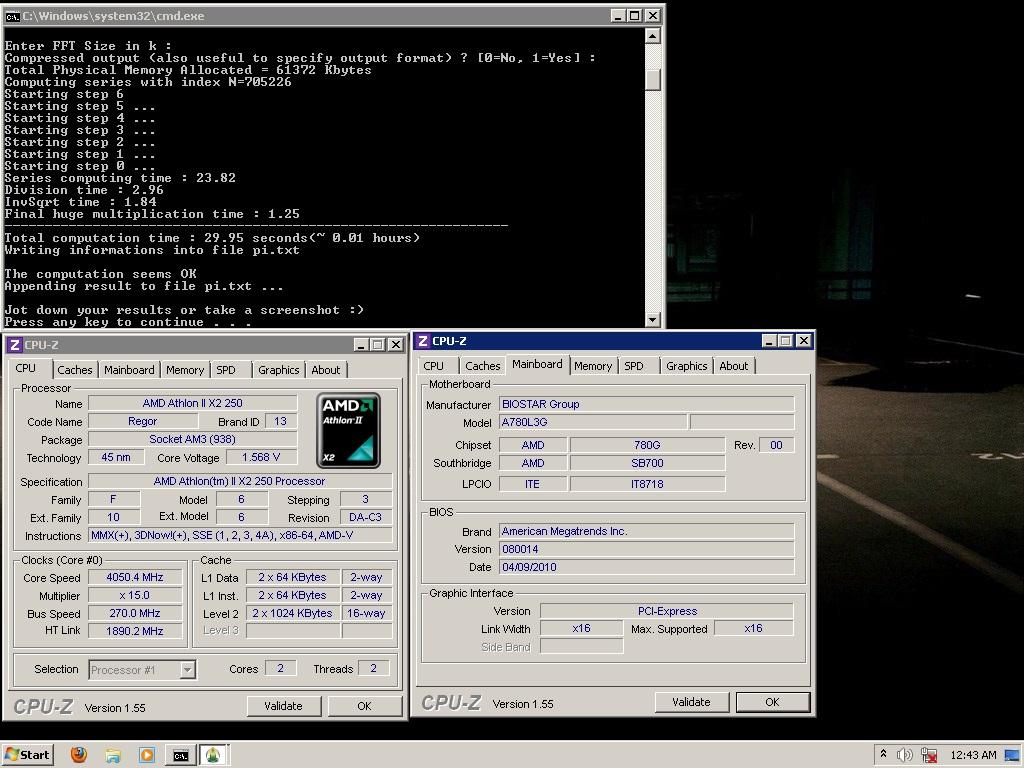Image resolution: width=1024 pixels, height=768 pixels.
Task: Click the 780G chipset value
Action: [647, 445]
